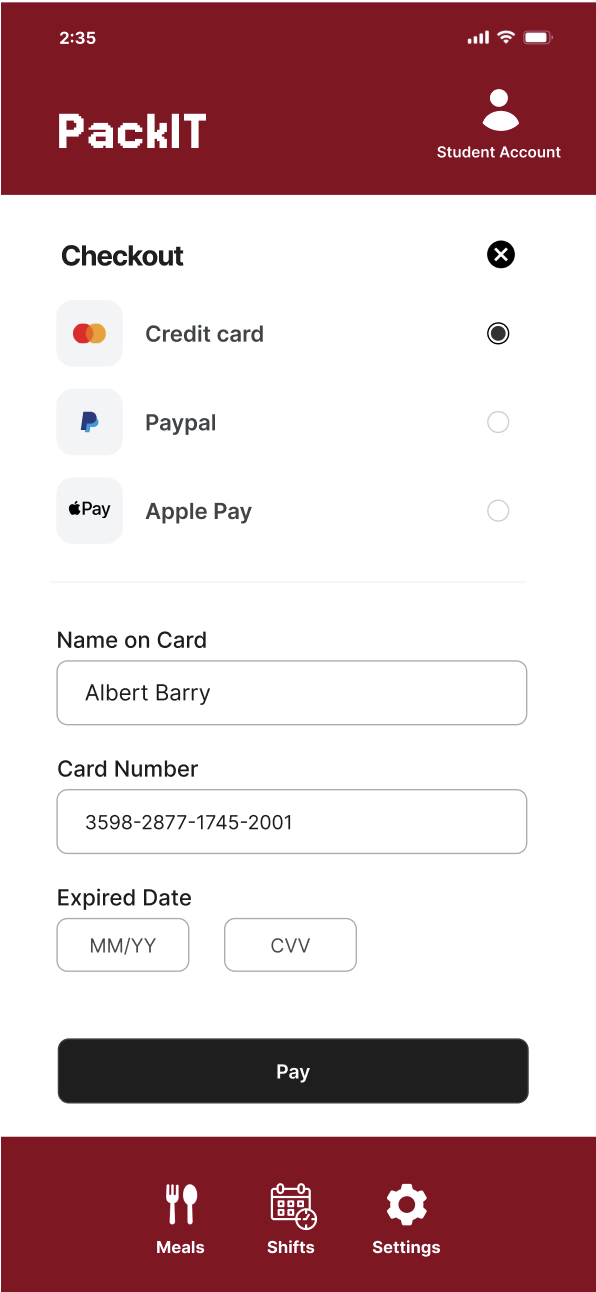
Task: Switch to the Meals tab
Action: point(180,1218)
